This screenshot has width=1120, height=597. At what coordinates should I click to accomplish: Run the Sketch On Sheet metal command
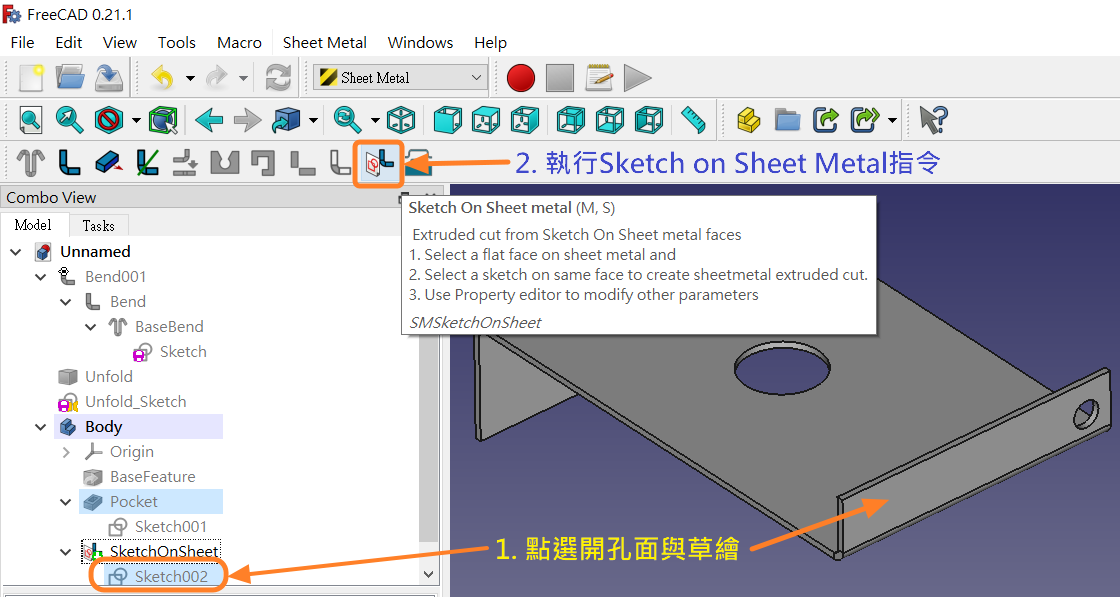379,162
